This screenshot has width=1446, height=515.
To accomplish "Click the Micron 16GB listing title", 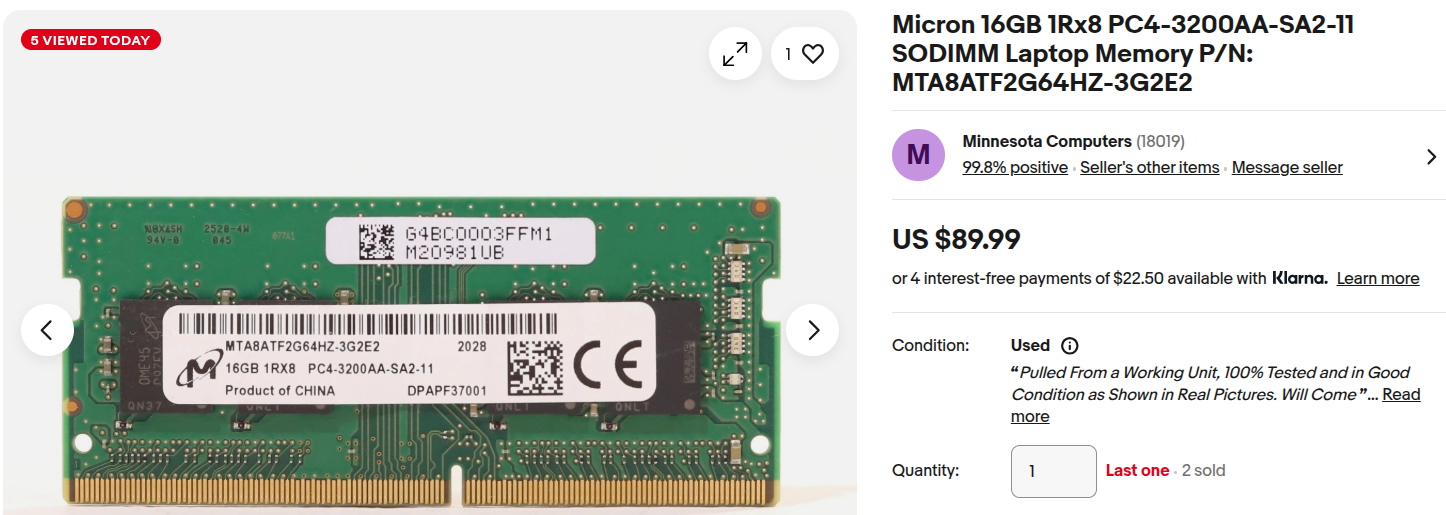I will 1122,53.
